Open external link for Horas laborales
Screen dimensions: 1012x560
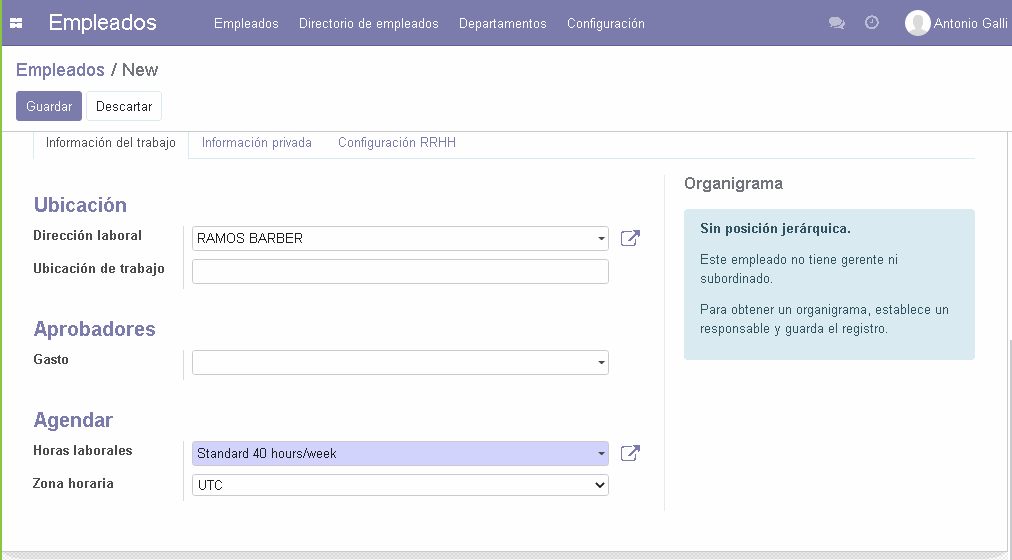tap(630, 453)
